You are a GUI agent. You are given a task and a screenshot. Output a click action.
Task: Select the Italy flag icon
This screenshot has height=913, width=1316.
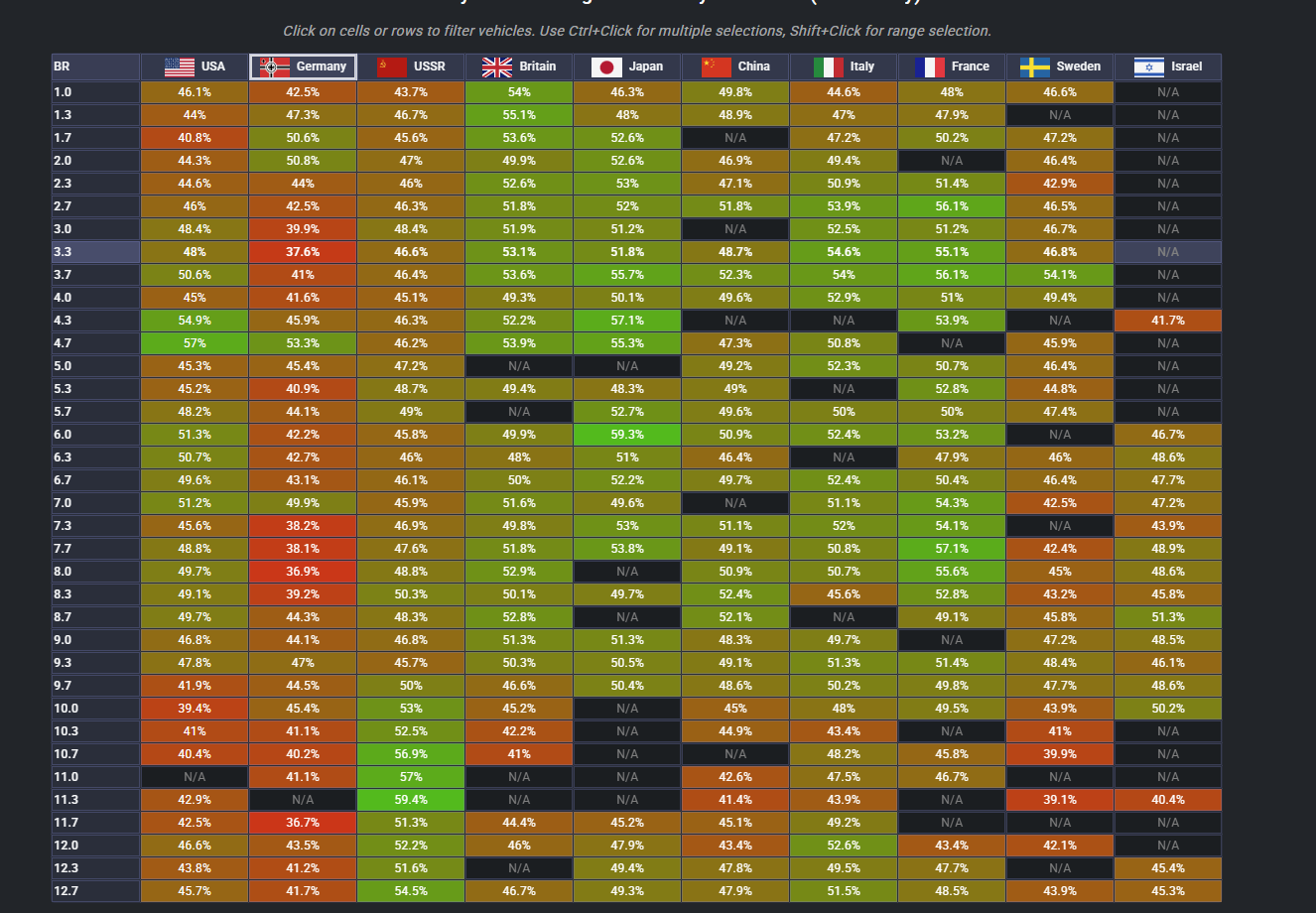pyautogui.click(x=828, y=66)
